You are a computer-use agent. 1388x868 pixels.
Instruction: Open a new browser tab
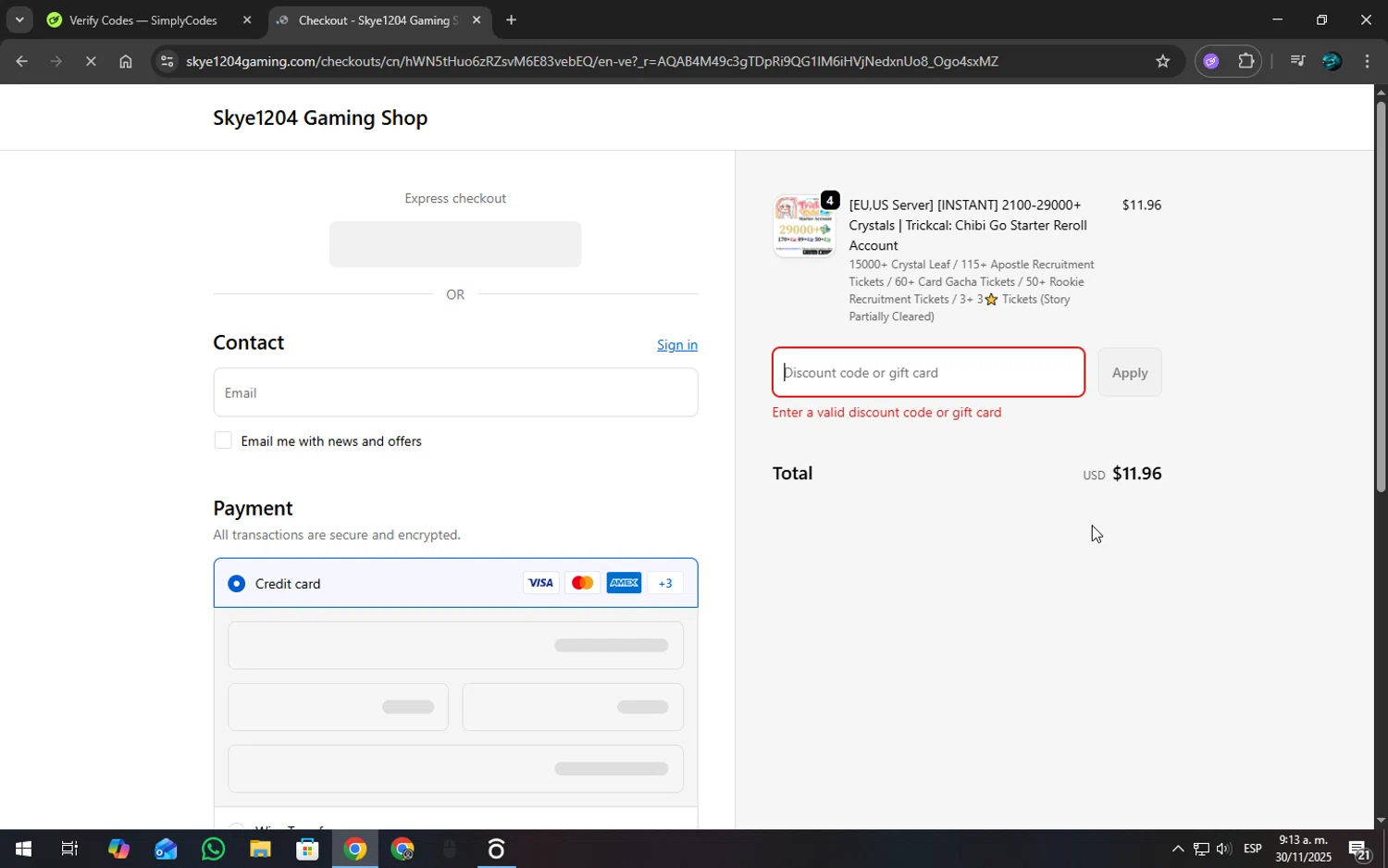(x=511, y=20)
